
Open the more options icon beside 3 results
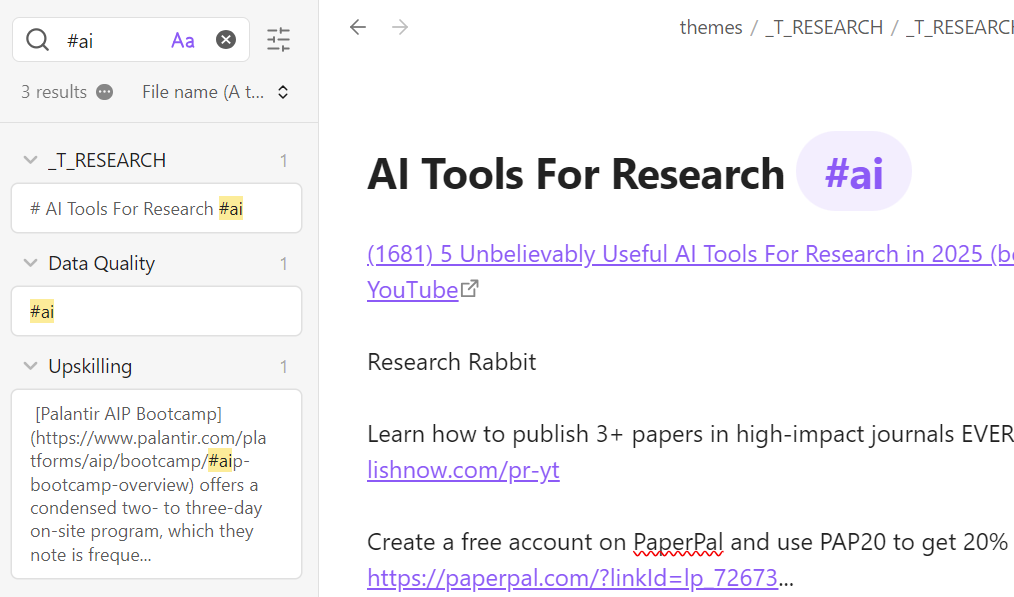104,92
